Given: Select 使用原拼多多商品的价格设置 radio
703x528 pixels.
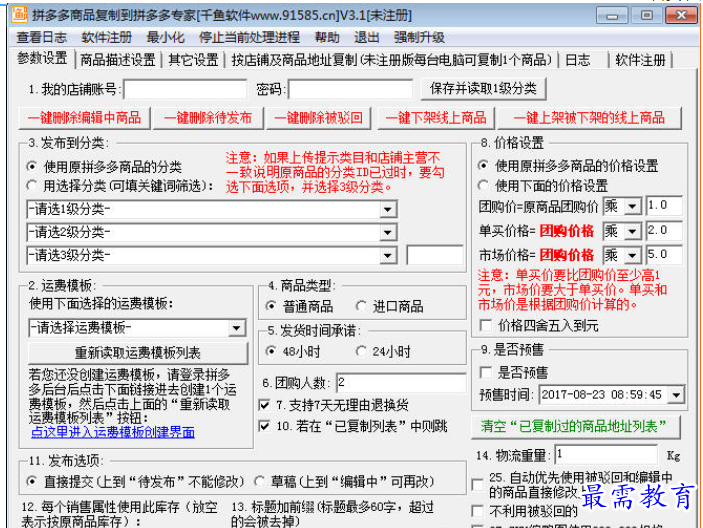Looking at the screenshot, I should tap(483, 165).
